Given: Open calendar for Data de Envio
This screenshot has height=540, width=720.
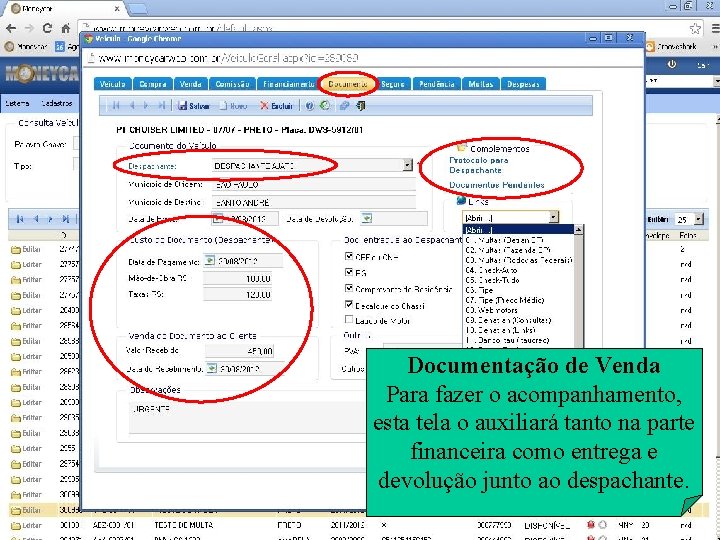Looking at the screenshot, I should (218, 219).
